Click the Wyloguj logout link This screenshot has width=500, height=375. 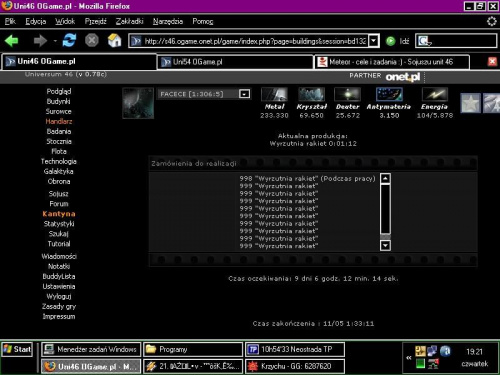(59, 296)
